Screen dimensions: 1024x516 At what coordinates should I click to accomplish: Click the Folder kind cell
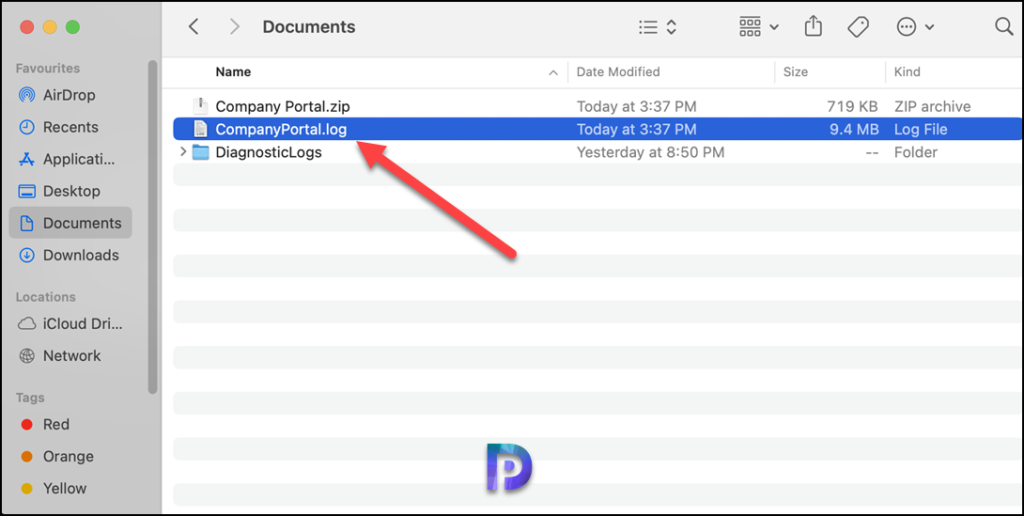(915, 153)
